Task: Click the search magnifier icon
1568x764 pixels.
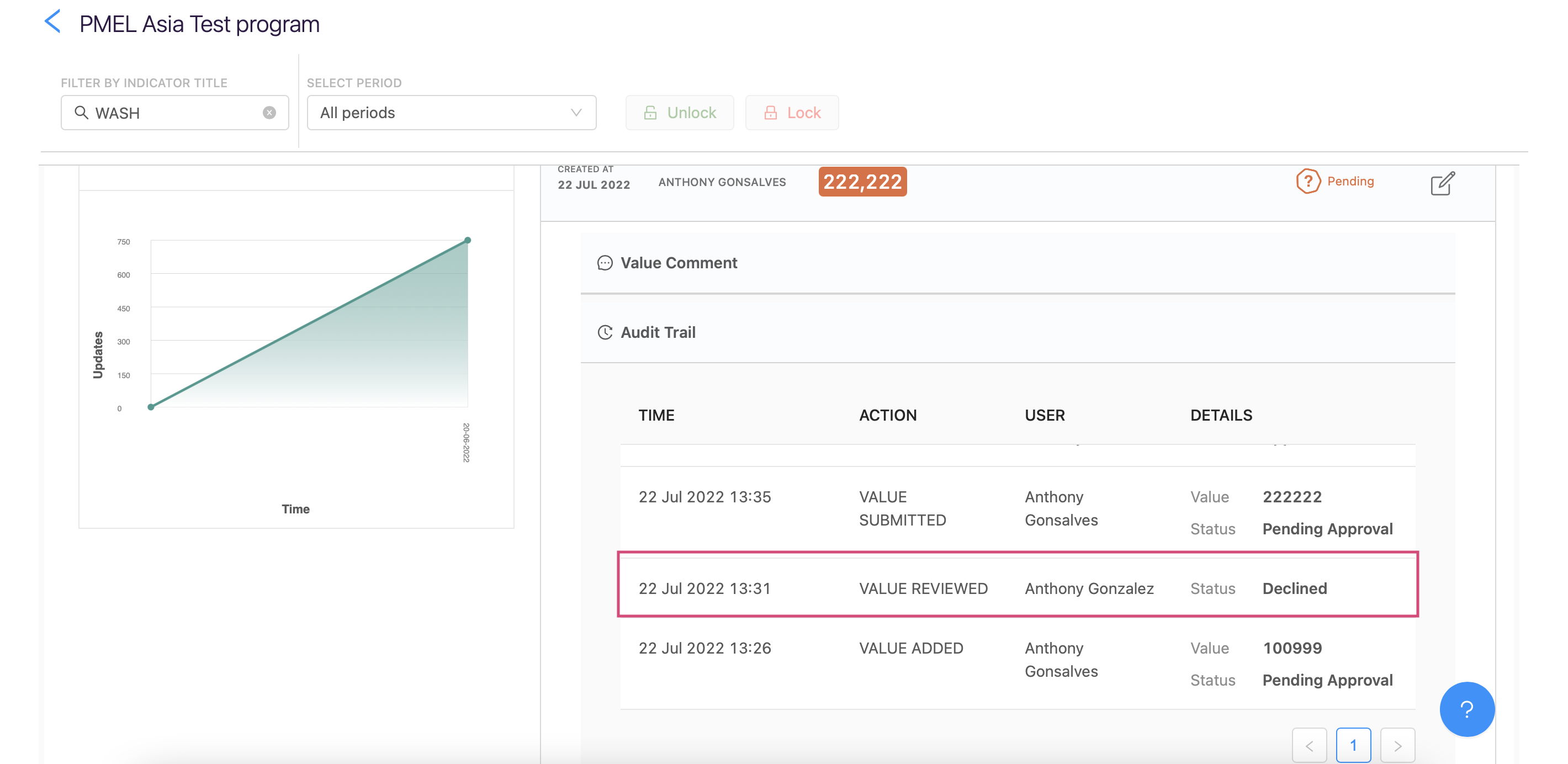Action: [x=81, y=113]
